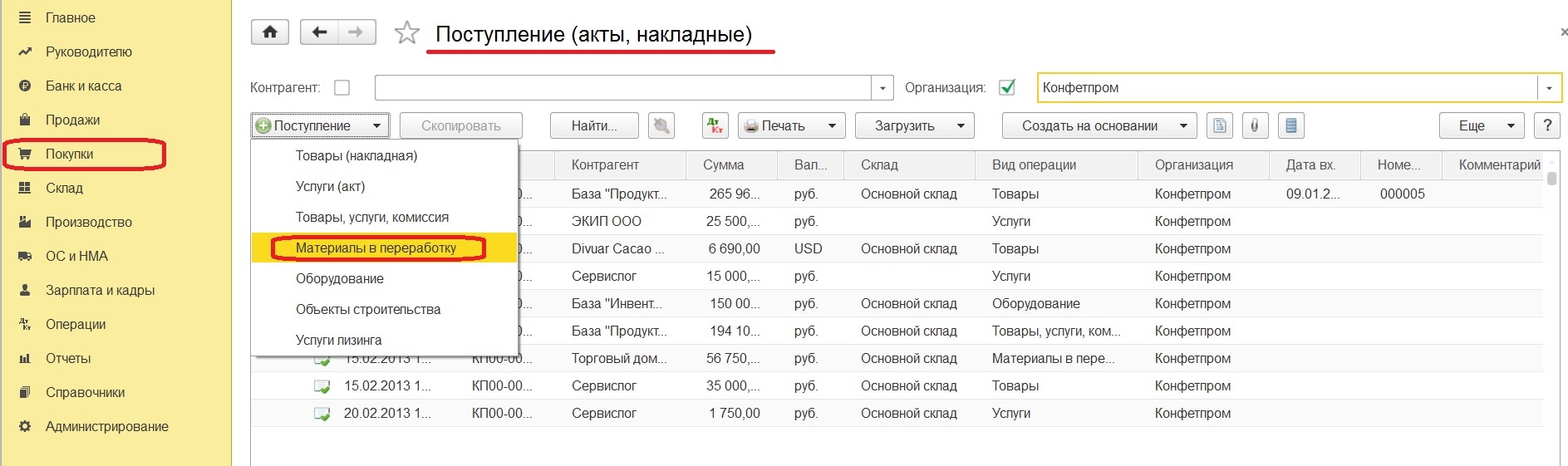The image size is (1568, 466).
Task: Sort by the Вид операции column header
Action: [x=1056, y=164]
